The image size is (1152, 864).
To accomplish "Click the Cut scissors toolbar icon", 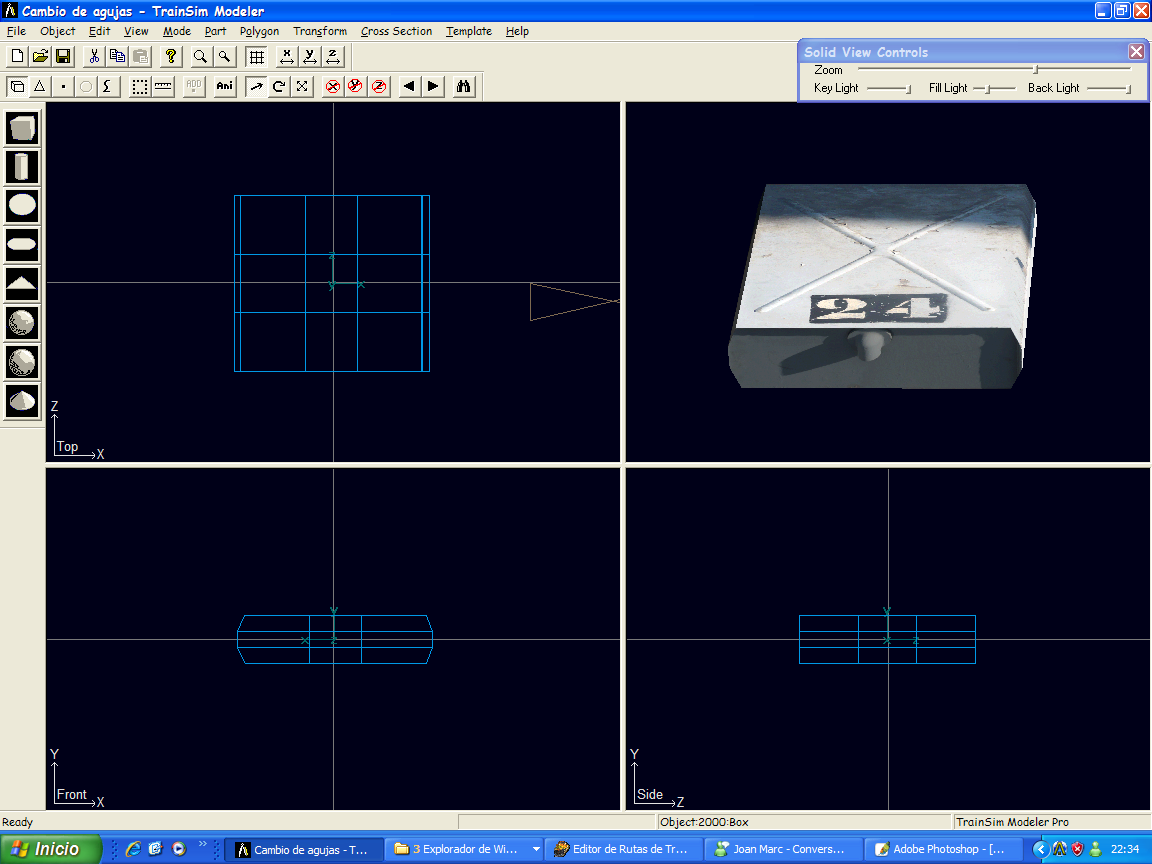I will click(x=94, y=56).
